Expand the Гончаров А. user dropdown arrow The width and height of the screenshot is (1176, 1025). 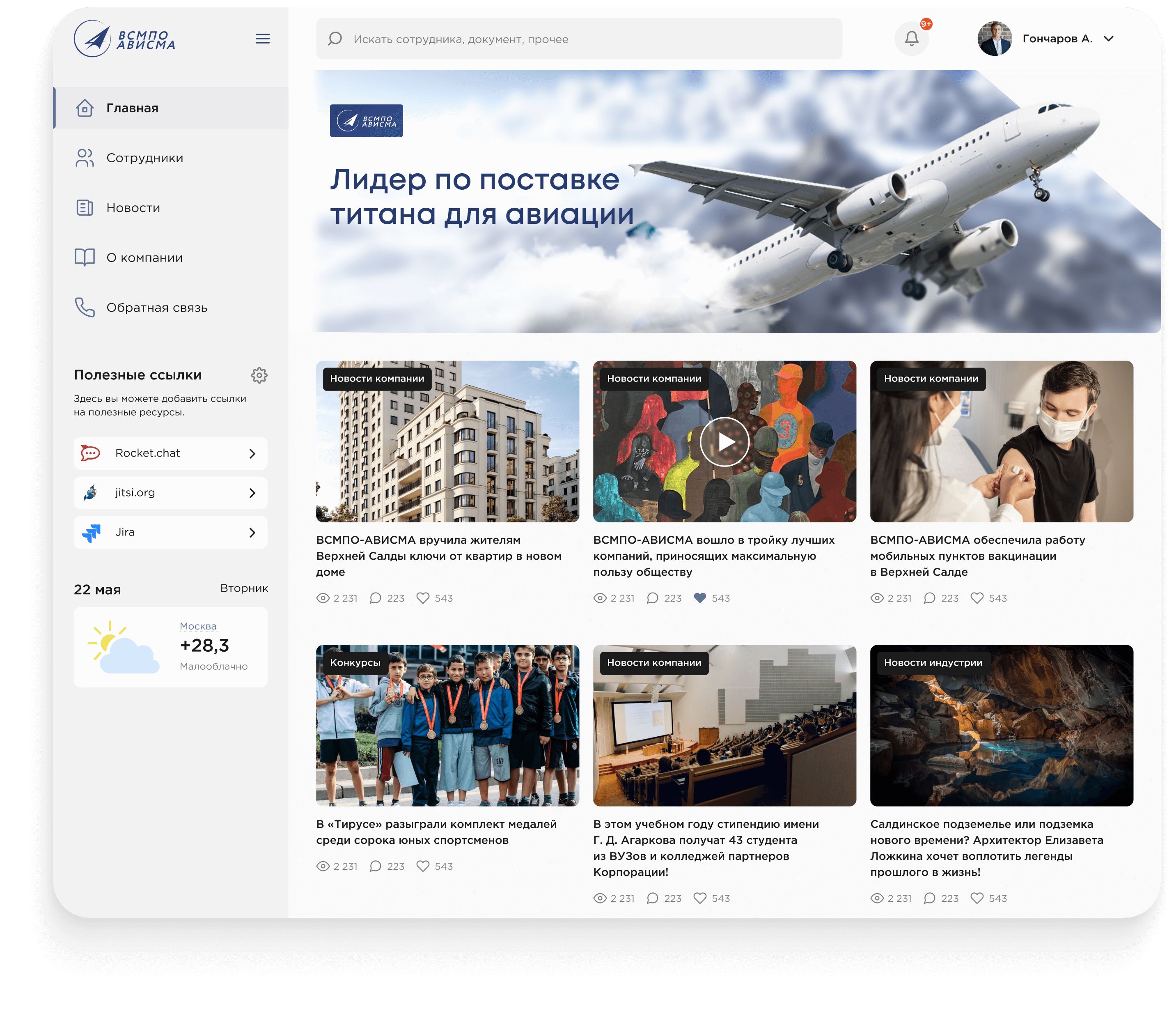[1109, 39]
